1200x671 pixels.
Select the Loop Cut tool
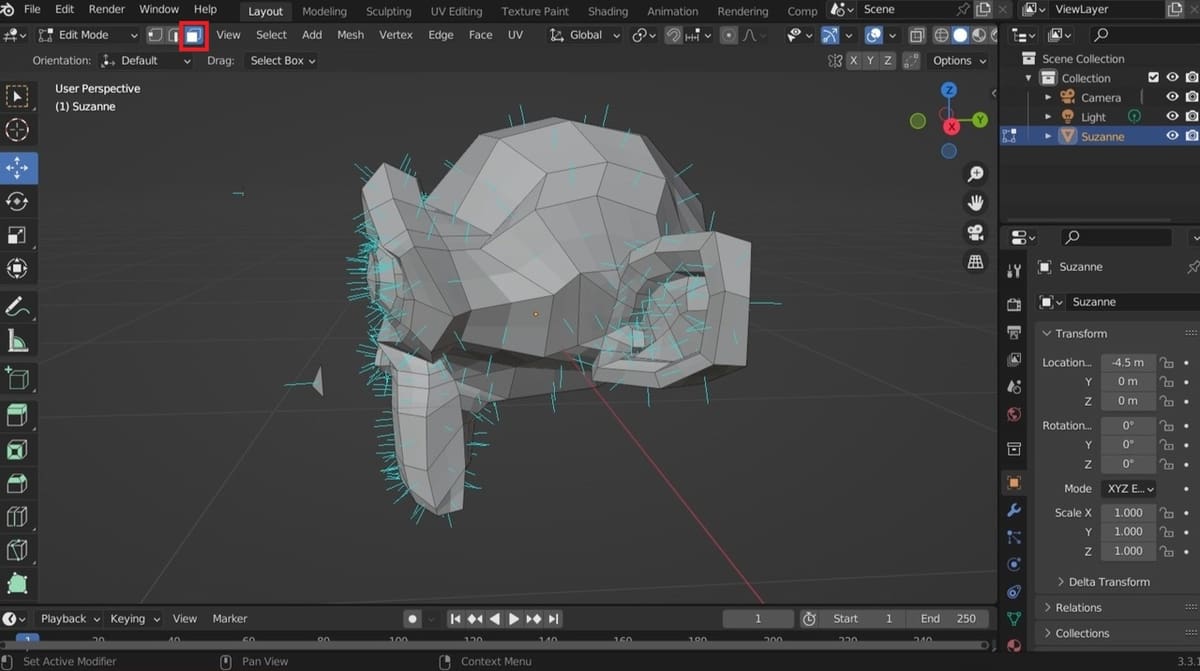17,518
